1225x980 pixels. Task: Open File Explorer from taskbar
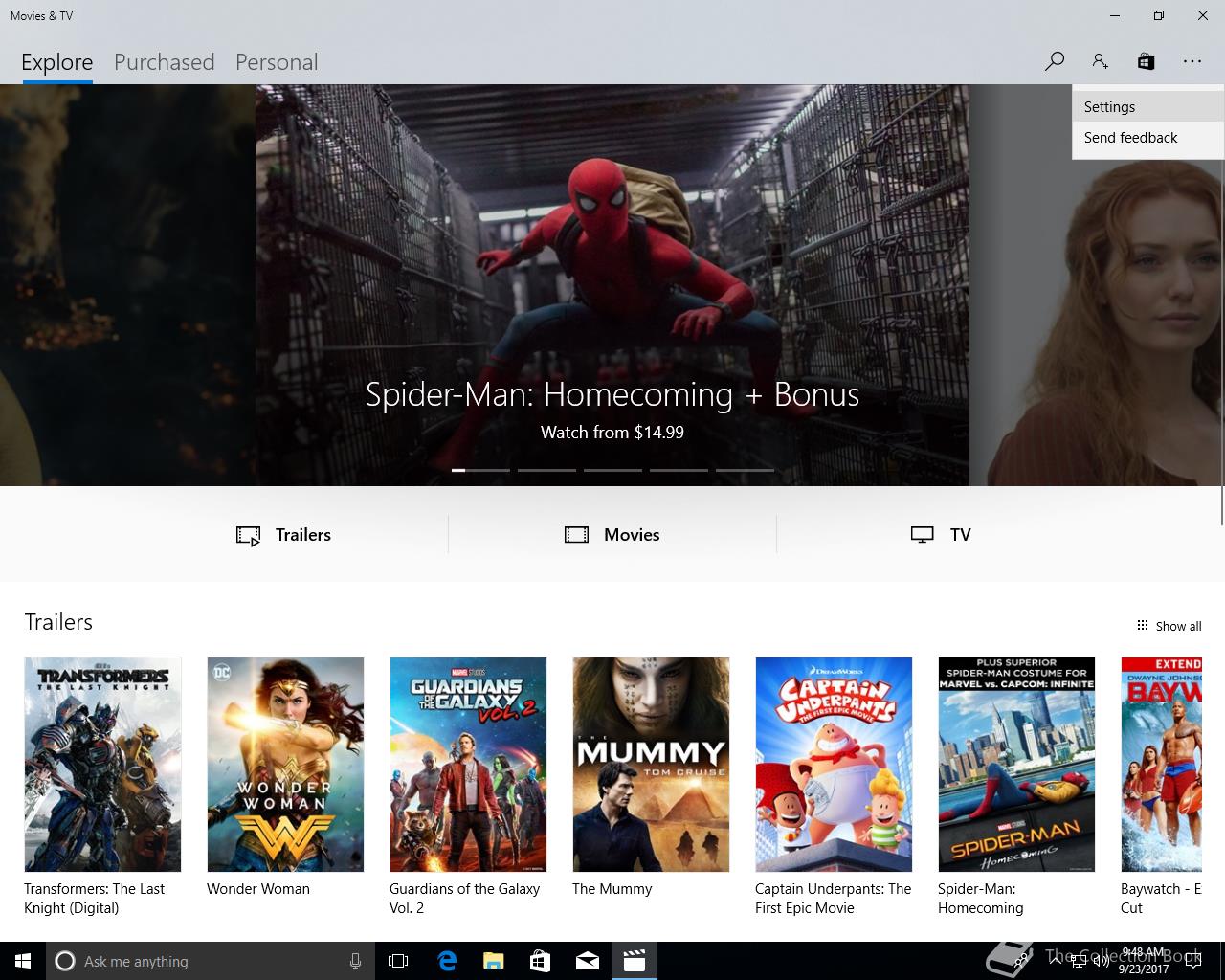(493, 961)
